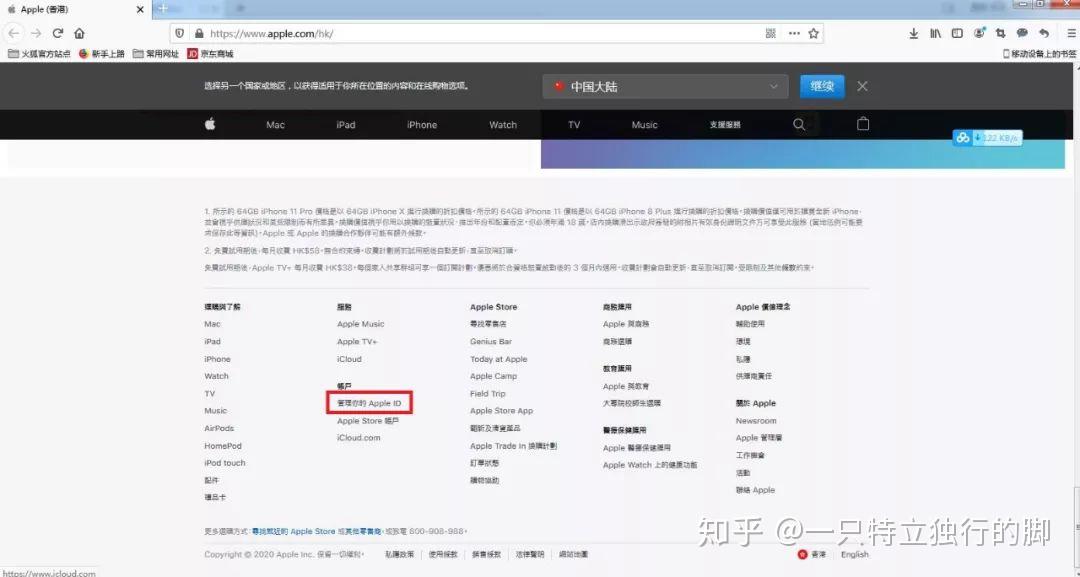Image resolution: width=1080 pixels, height=577 pixels.
Task: Reload the current page
Action: pos(58,33)
